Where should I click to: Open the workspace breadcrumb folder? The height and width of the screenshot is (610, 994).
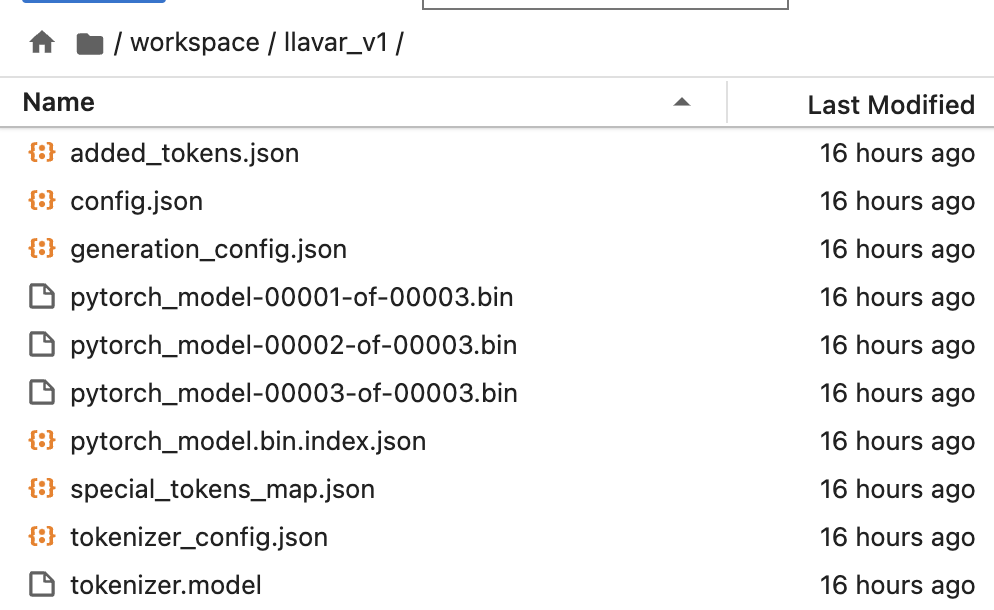pyautogui.click(x=194, y=43)
